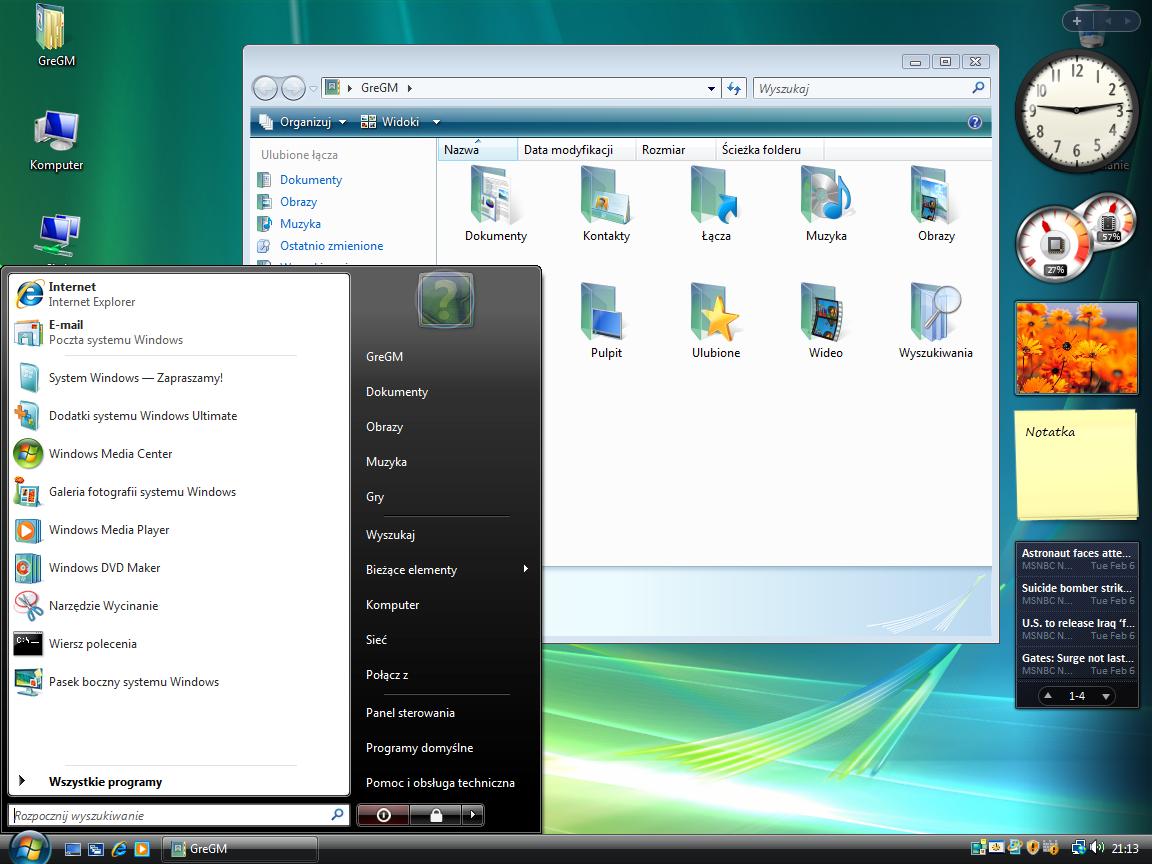Click the Obrazy favorite link
The height and width of the screenshot is (864, 1152).
click(298, 202)
